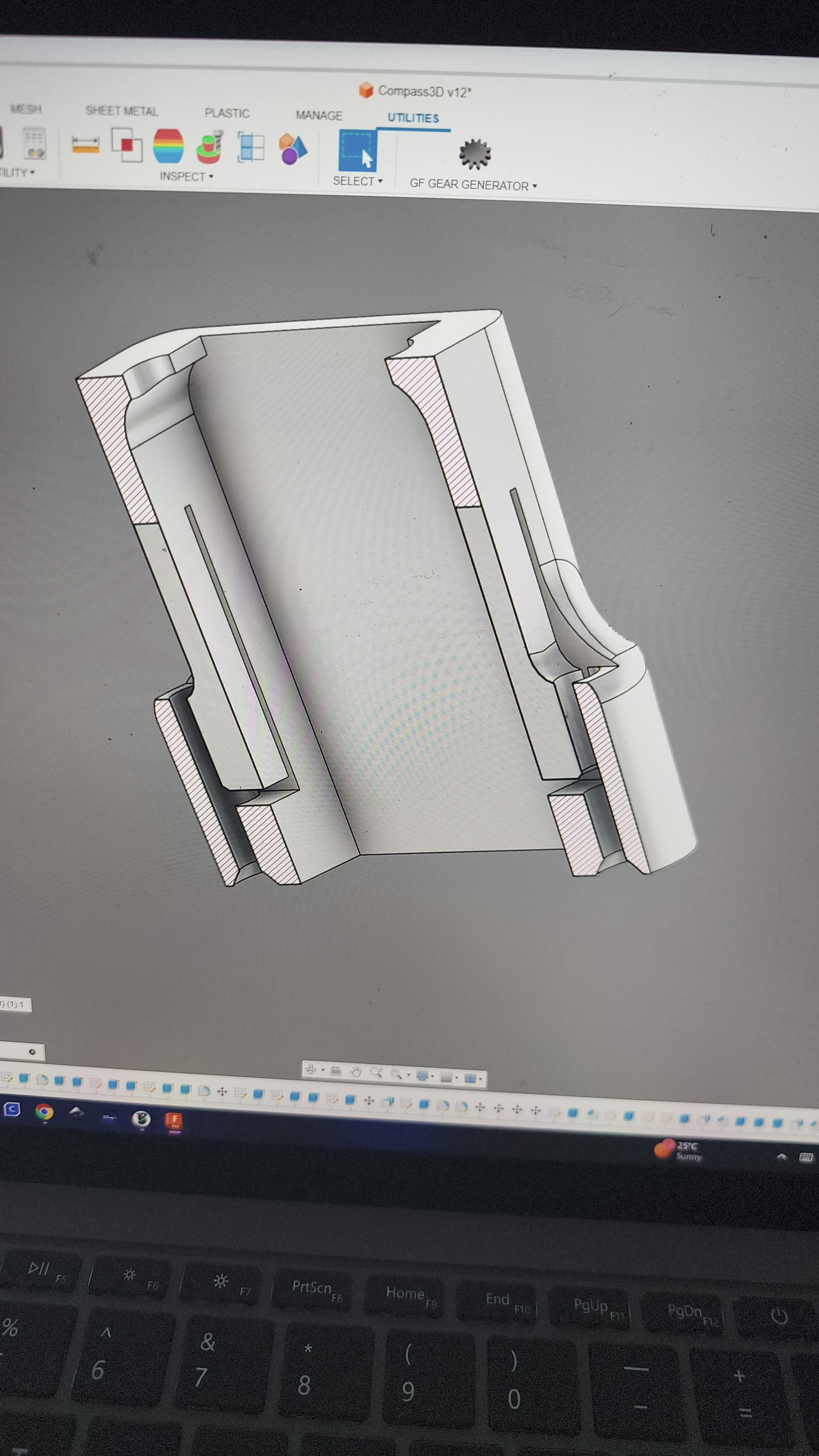819x1456 pixels.
Task: Open the Viewports layout icon
Action: 470,1078
